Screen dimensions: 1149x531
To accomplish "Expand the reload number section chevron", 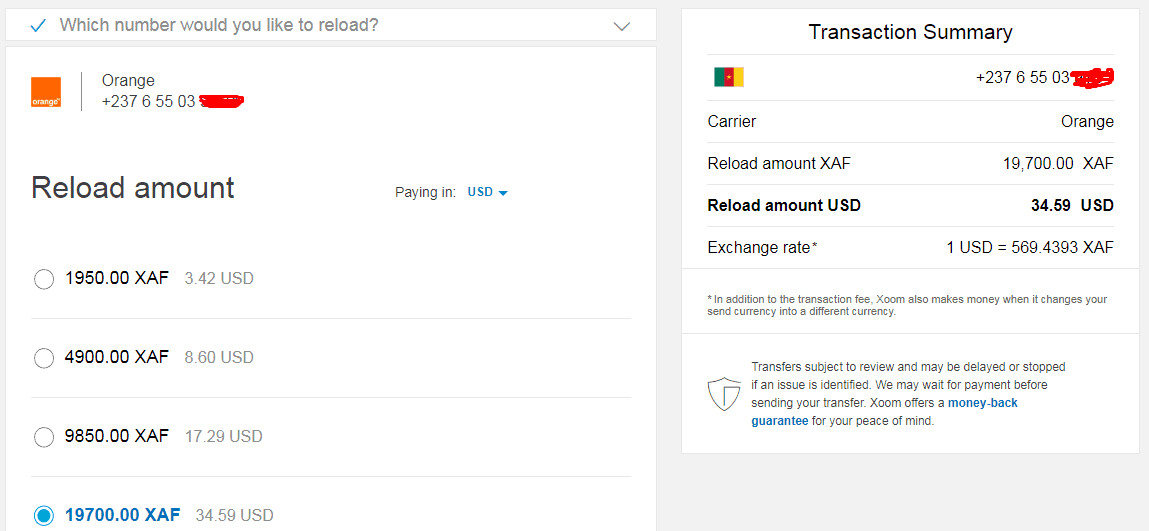I will tap(621, 26).
